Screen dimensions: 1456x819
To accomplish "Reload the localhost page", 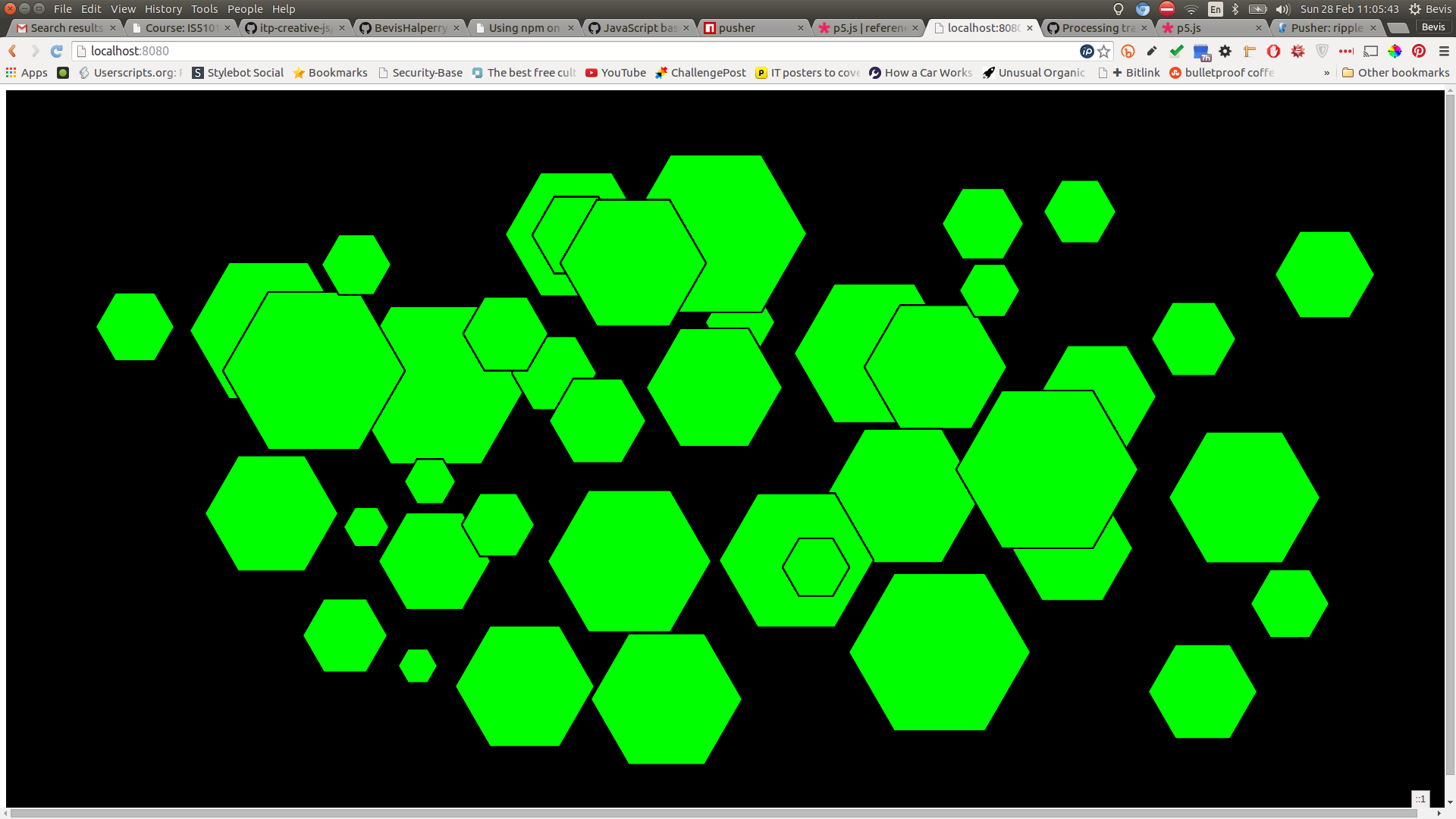I will click(57, 52).
